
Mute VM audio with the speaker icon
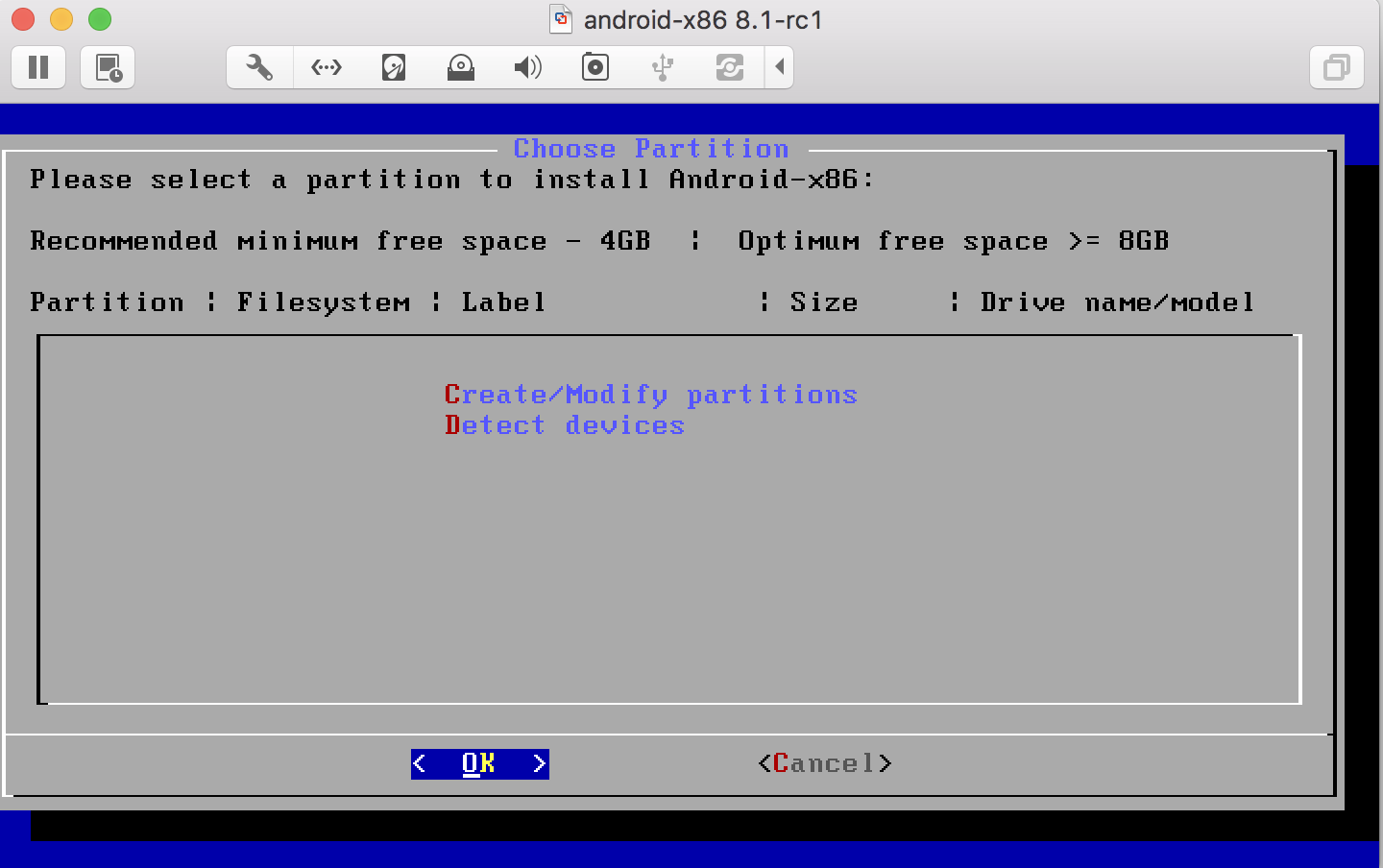(x=527, y=67)
